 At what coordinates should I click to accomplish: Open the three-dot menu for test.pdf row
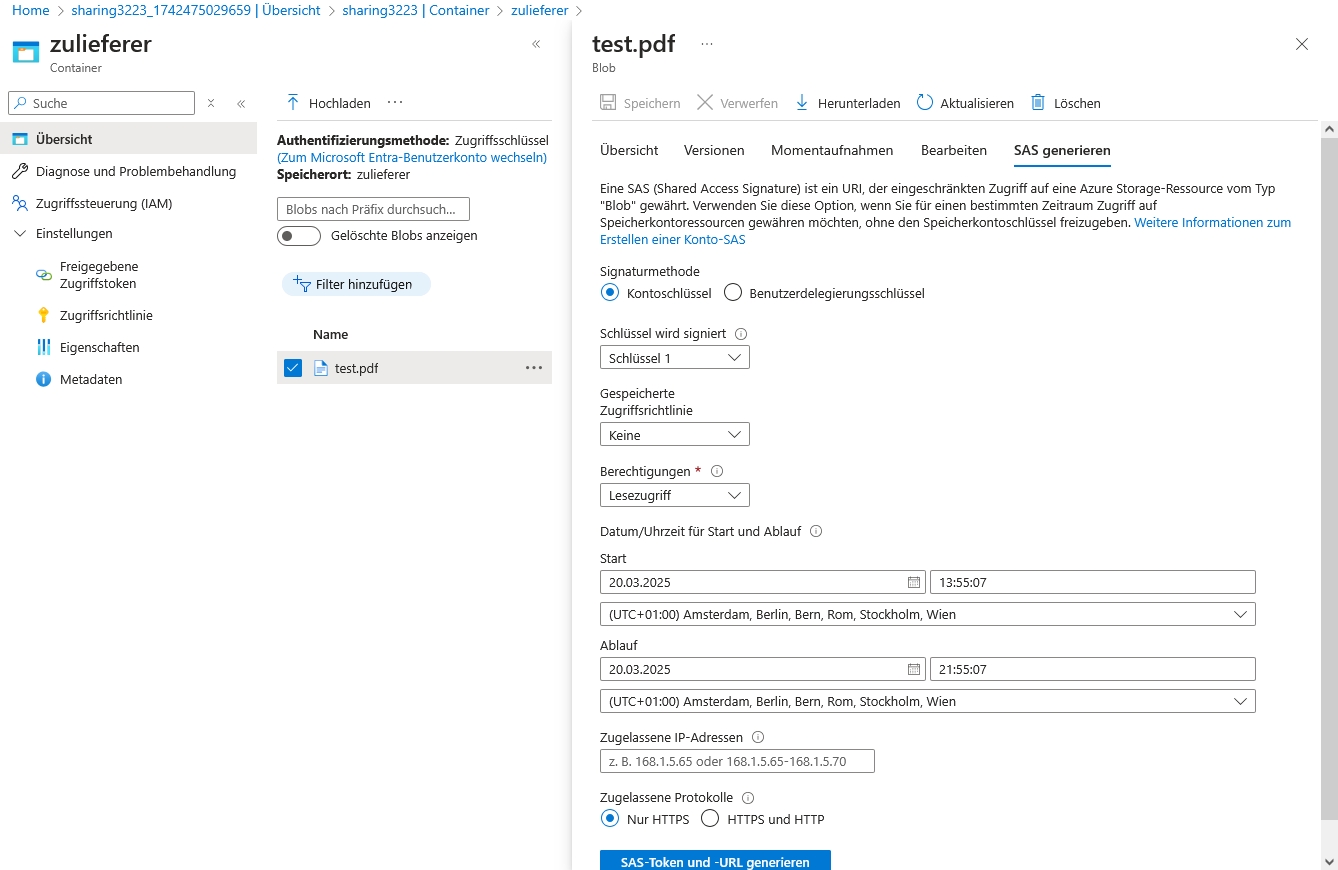(x=534, y=368)
